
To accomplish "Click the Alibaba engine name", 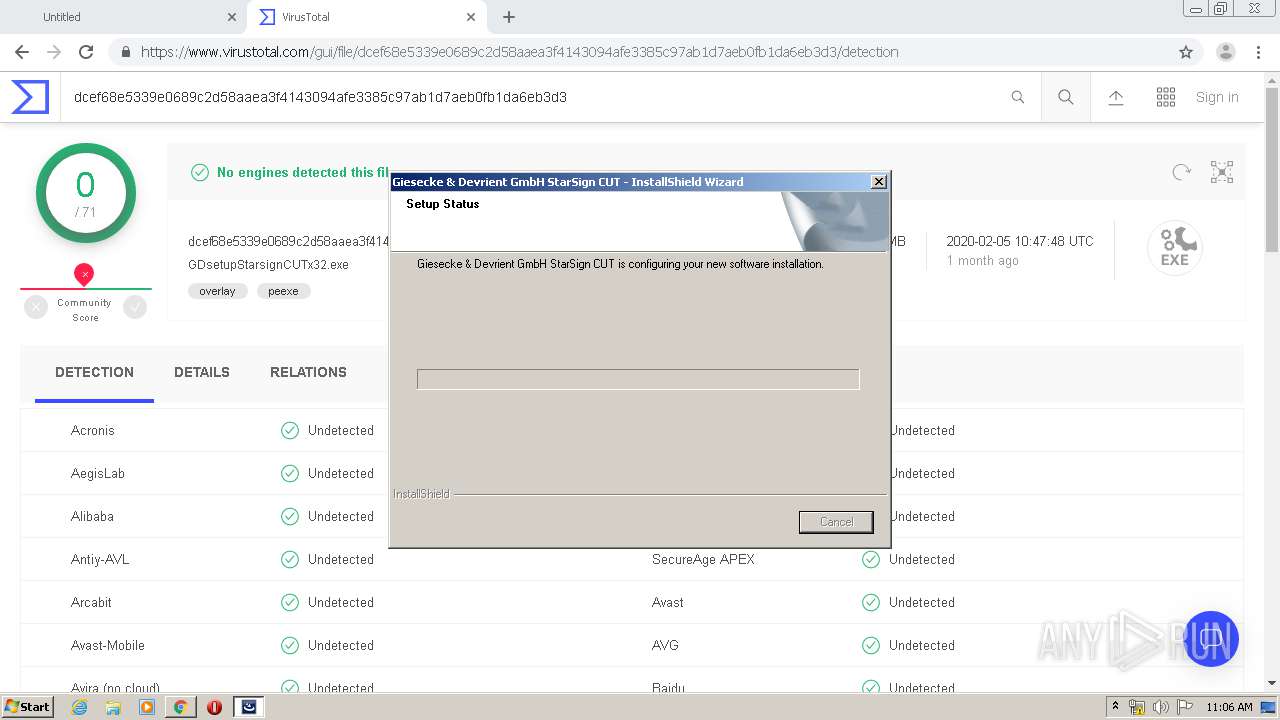I will [x=92, y=516].
